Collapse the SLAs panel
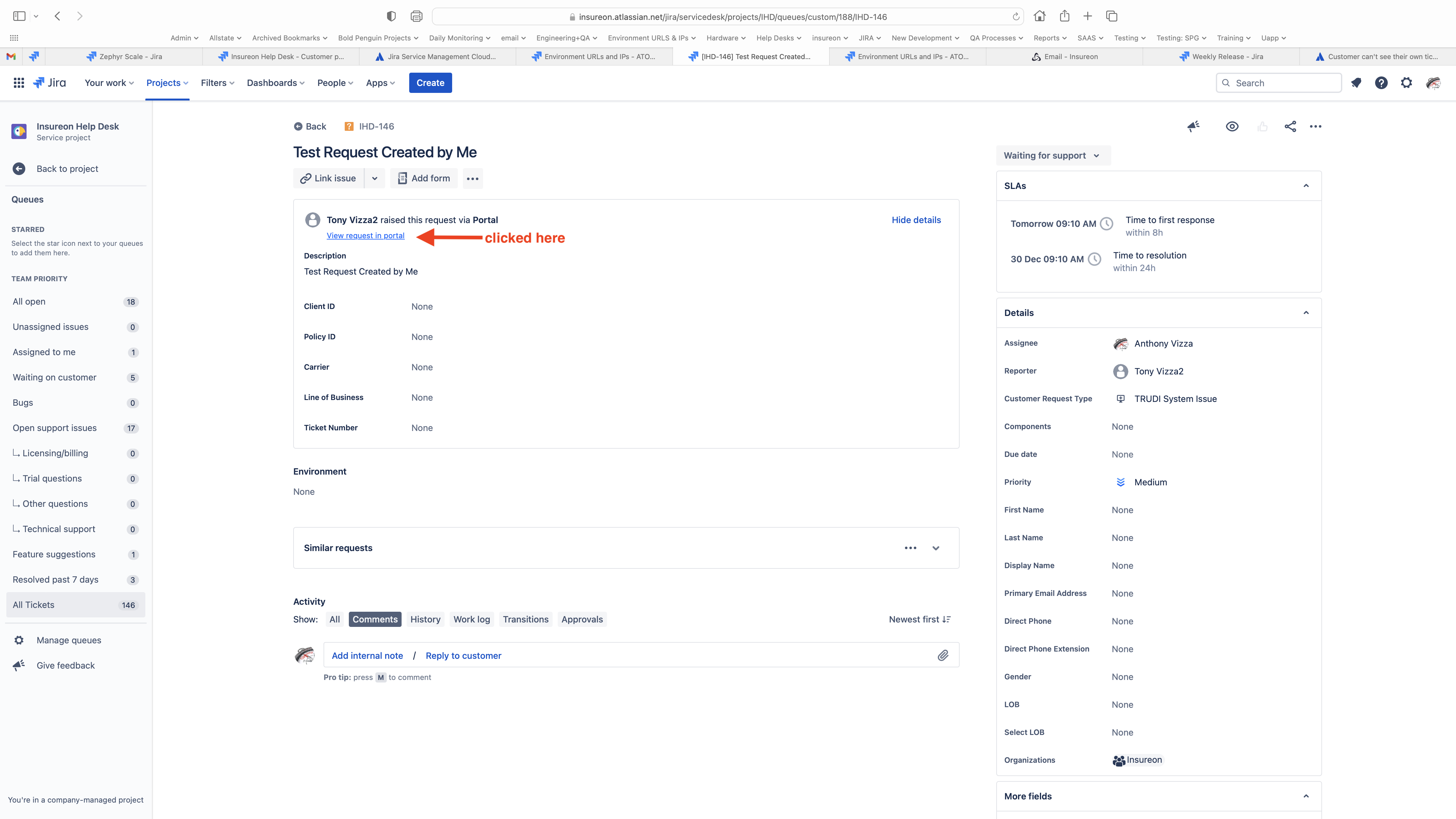Screen dimensions: 1456x819 coord(1306,186)
